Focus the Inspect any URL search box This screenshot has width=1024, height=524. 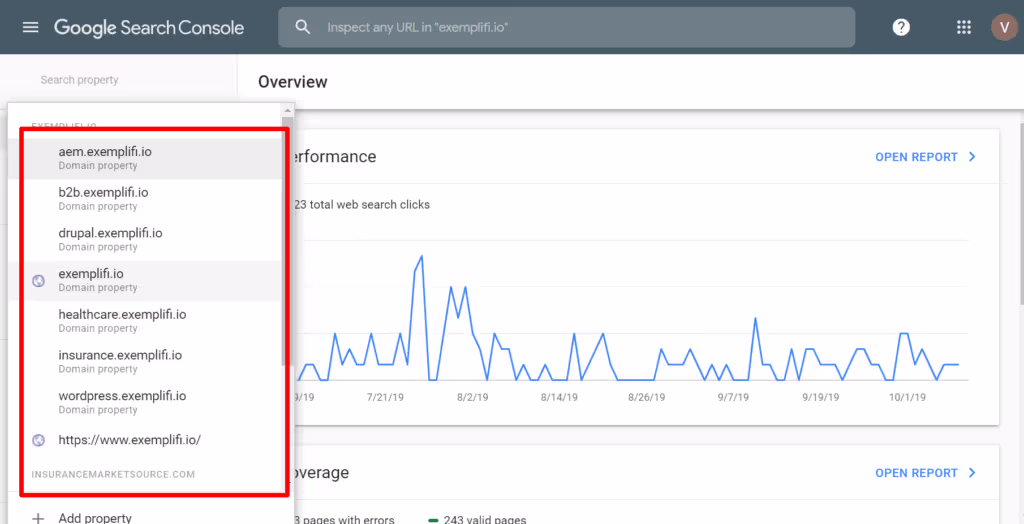[566, 27]
